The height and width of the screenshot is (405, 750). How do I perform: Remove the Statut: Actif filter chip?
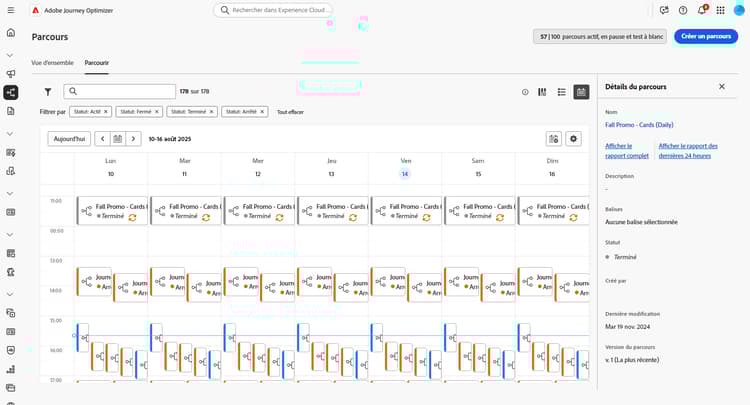click(106, 111)
